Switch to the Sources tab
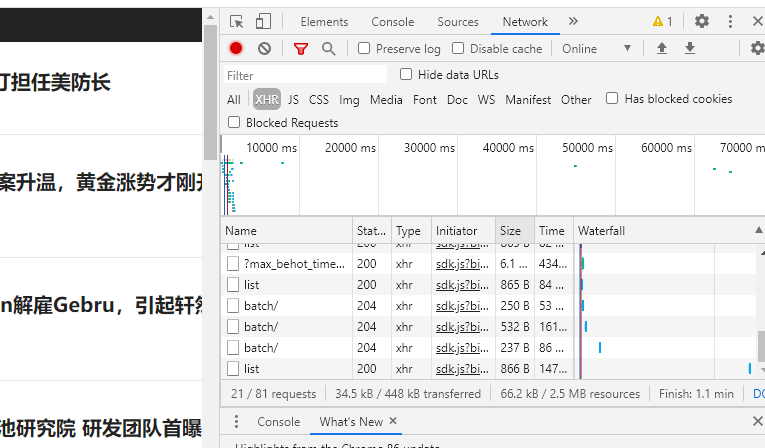 coord(458,21)
